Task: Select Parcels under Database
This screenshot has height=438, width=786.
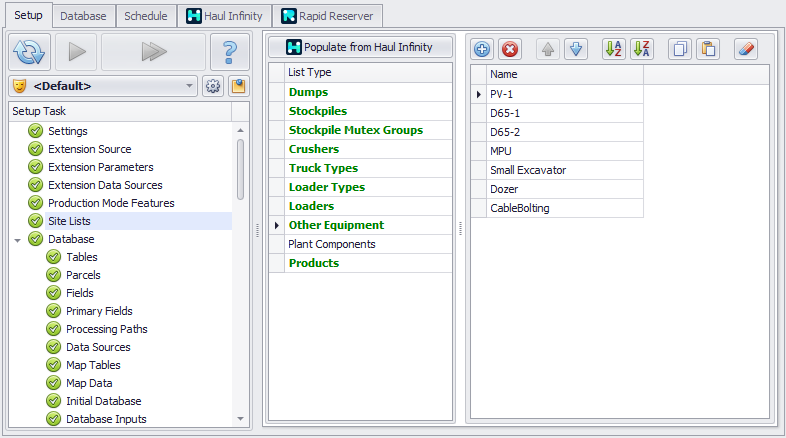Action: [83, 275]
